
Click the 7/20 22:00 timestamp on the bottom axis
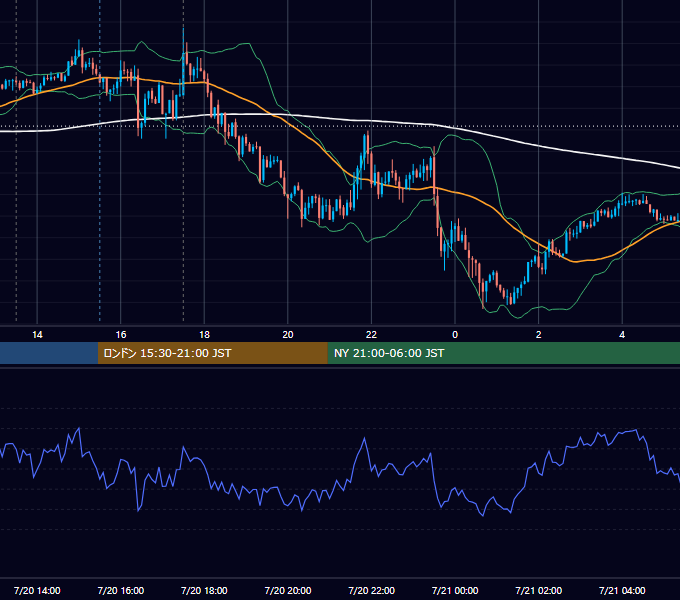[x=372, y=590]
